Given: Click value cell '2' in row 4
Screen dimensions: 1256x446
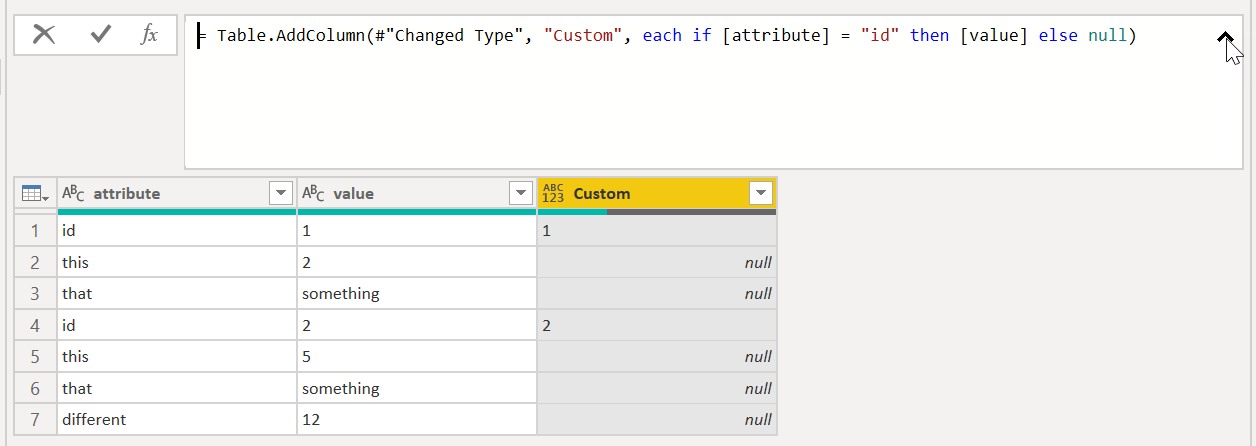Looking at the screenshot, I should pos(417,325).
